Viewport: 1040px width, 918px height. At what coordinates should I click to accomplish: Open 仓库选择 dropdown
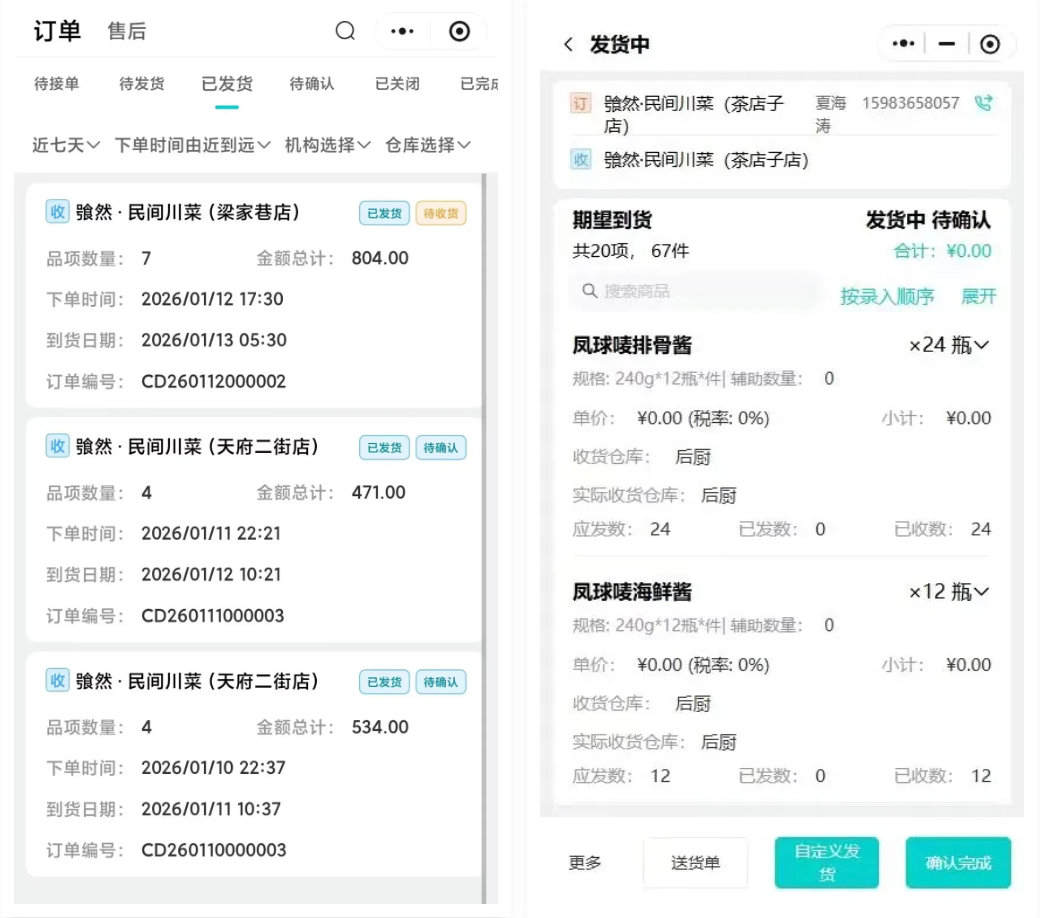pos(428,145)
